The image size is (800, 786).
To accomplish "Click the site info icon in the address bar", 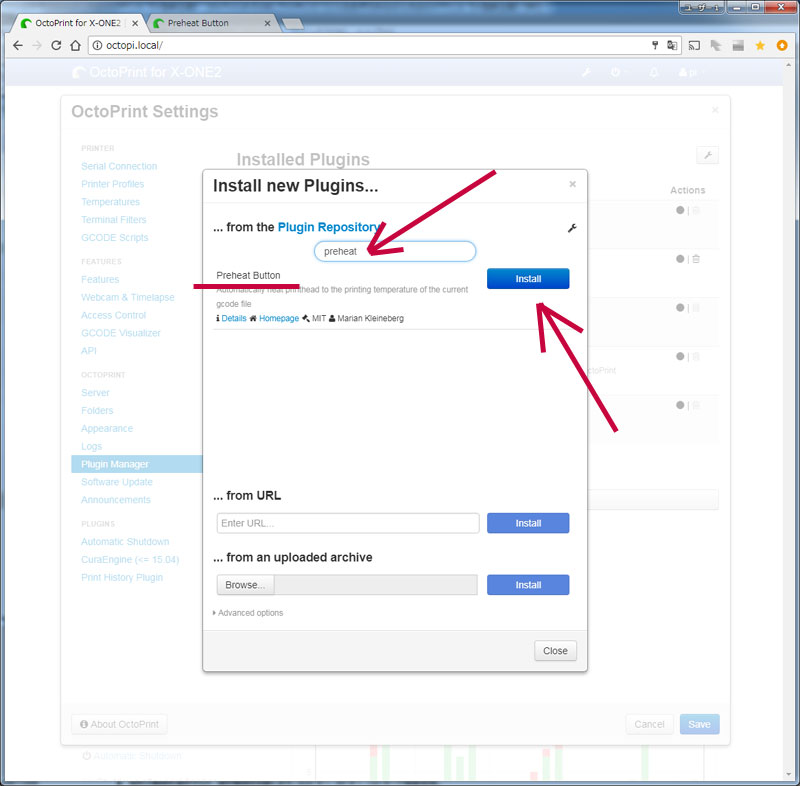I will point(97,45).
